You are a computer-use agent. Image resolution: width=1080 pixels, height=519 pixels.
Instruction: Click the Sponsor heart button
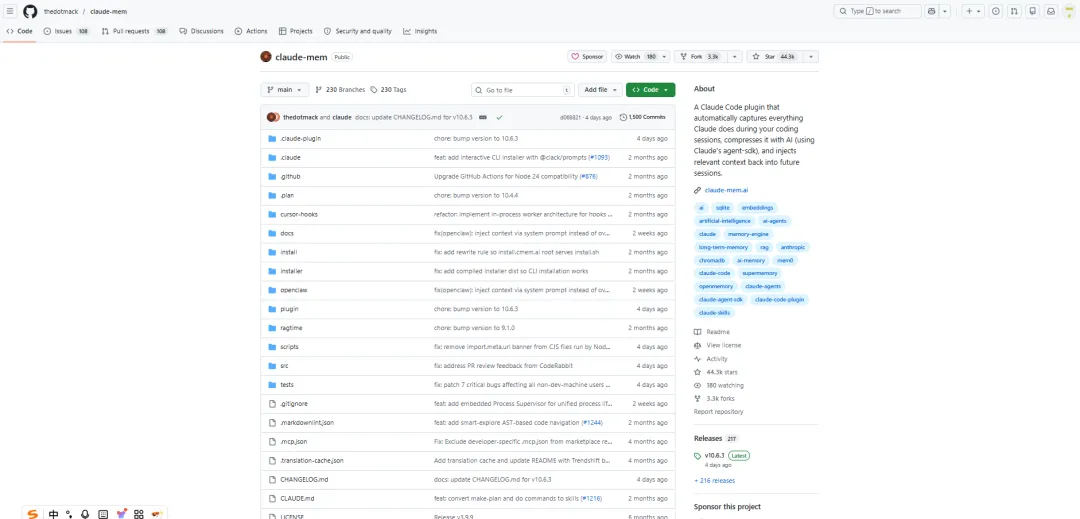pos(587,56)
